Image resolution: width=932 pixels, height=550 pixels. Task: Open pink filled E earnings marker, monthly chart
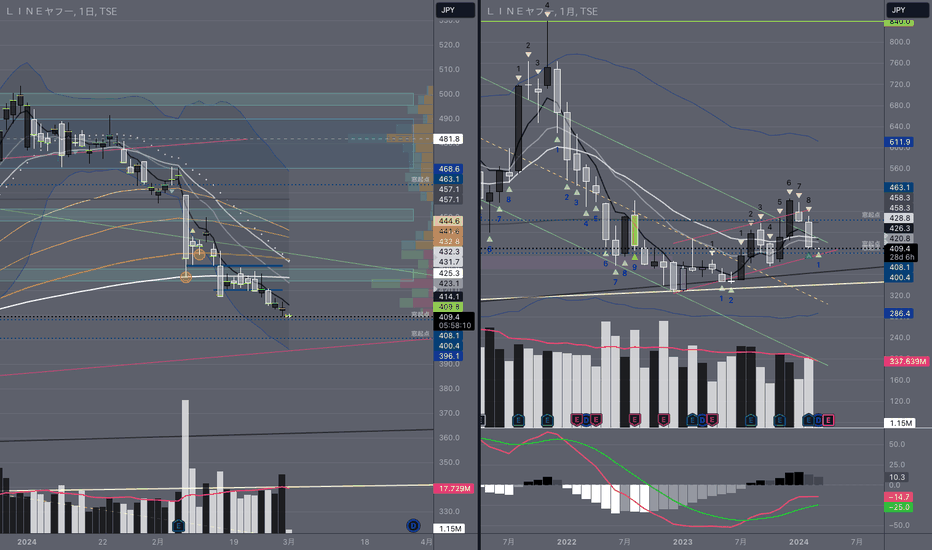tap(828, 420)
